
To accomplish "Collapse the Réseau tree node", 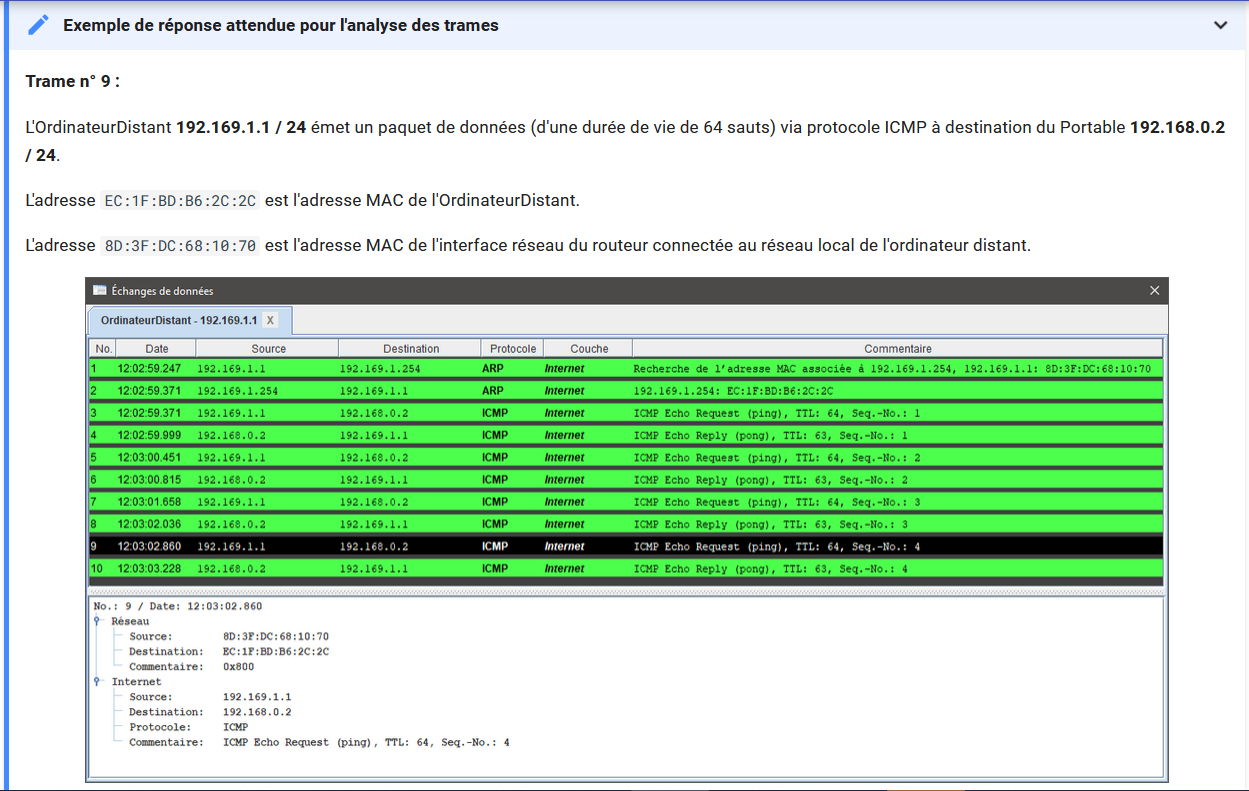I will pos(98,621).
